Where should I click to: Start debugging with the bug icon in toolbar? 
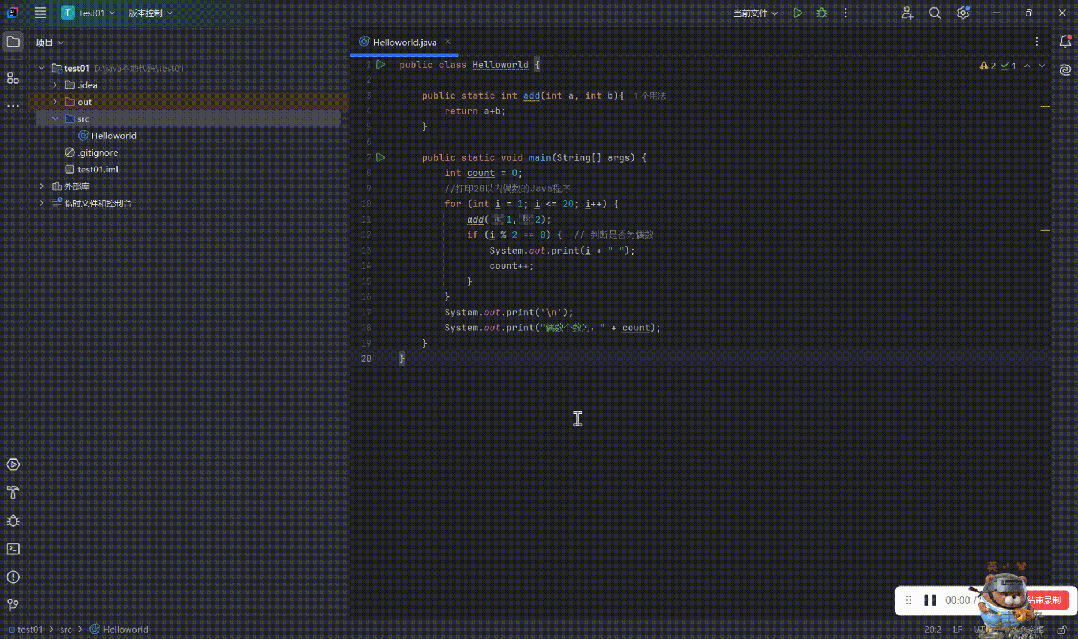(x=822, y=13)
